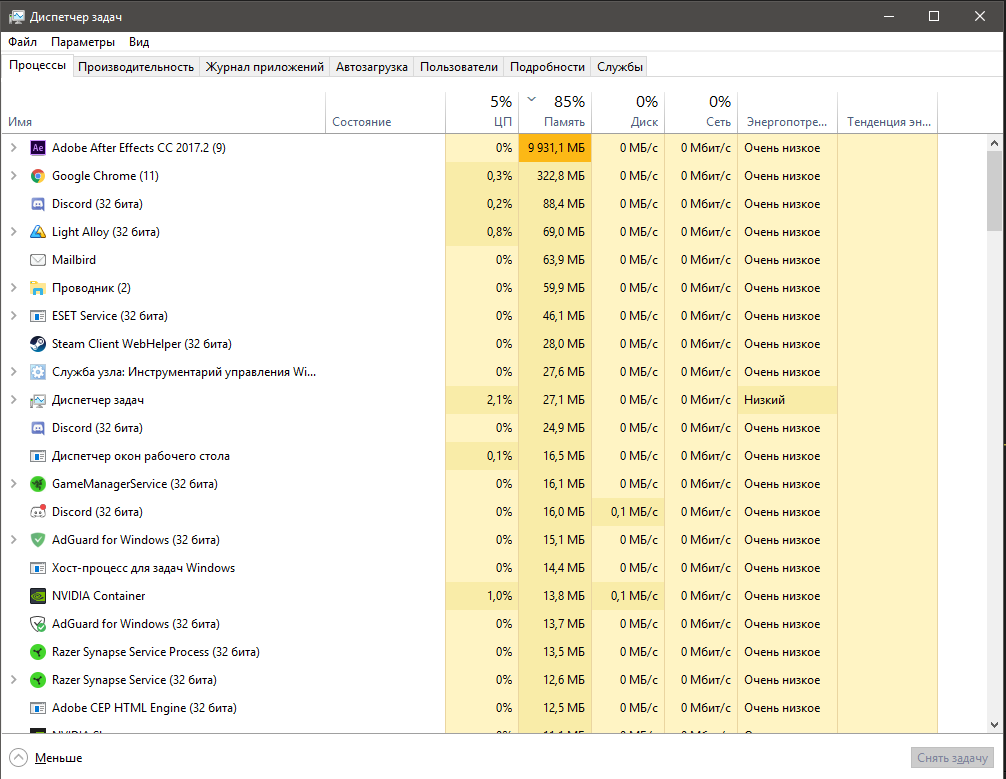Click the AdGuard shield icon with 15,1 МБ
1006x779 pixels.
click(x=38, y=540)
